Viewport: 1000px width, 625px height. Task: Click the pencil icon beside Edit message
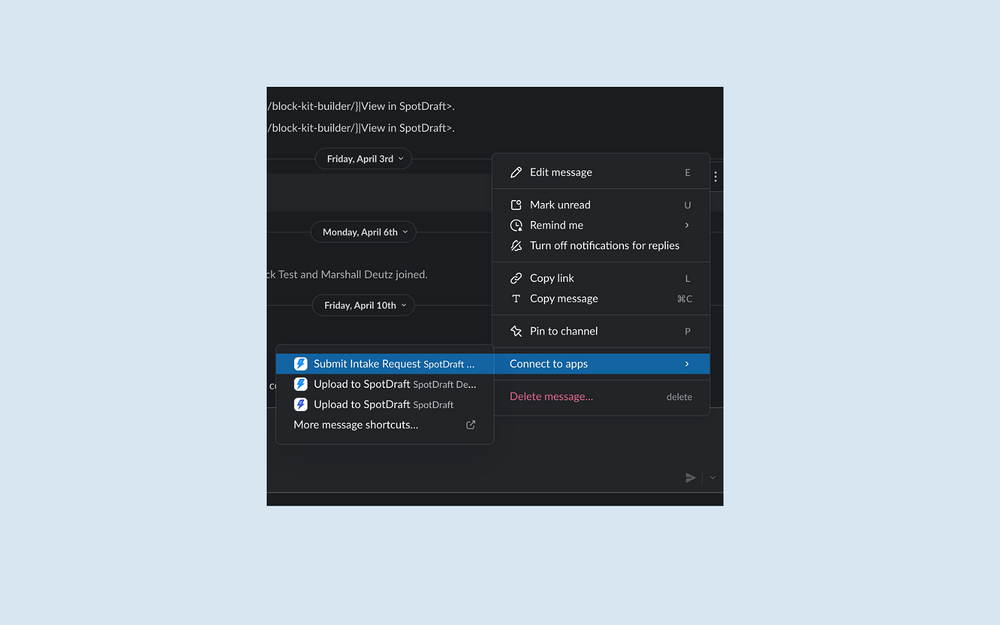click(x=516, y=172)
